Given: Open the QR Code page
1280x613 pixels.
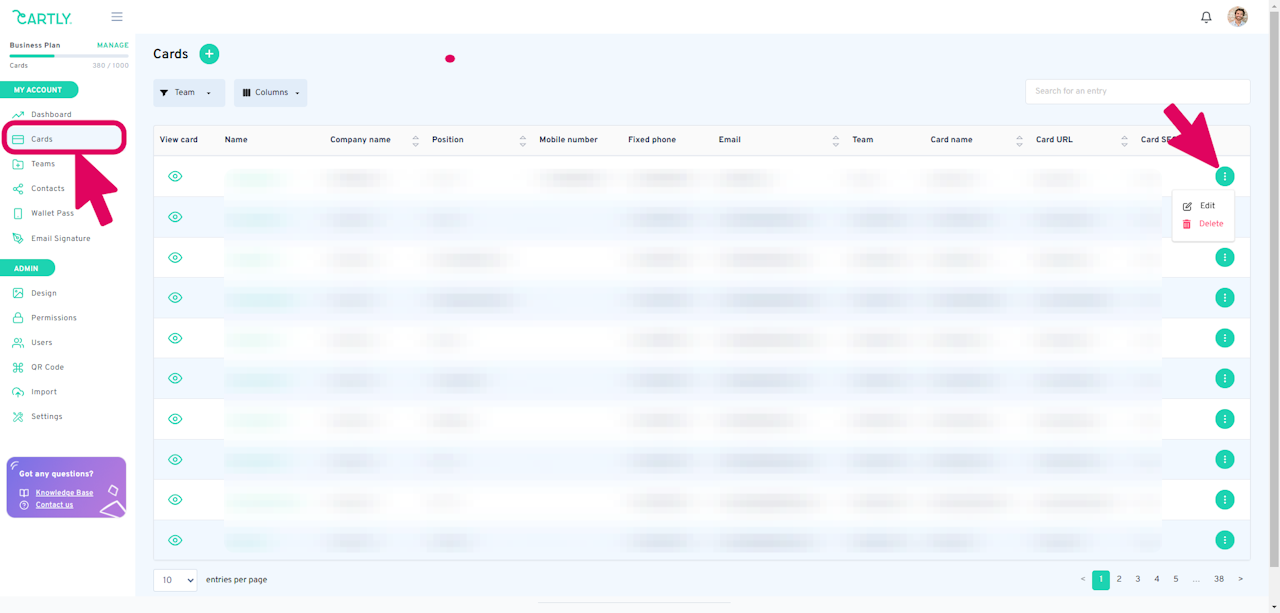Looking at the screenshot, I should (x=46, y=367).
